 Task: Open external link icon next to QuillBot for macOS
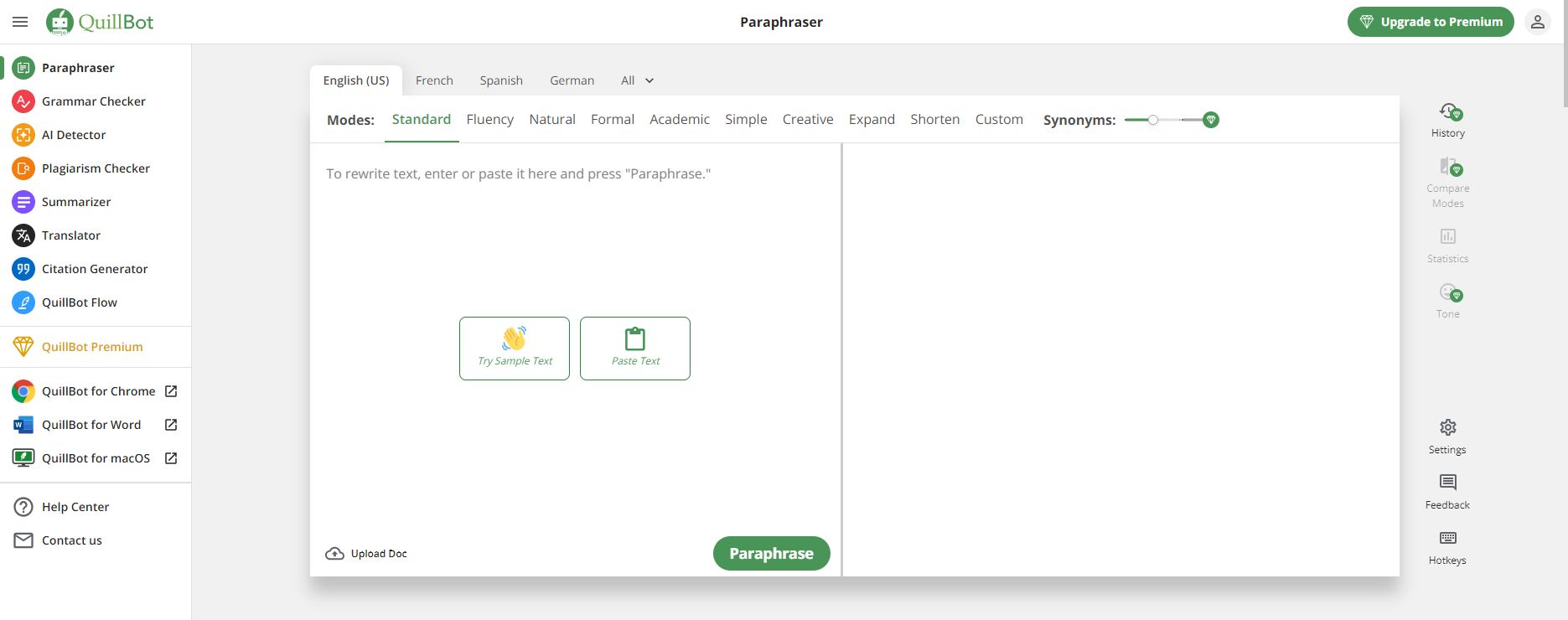[171, 458]
